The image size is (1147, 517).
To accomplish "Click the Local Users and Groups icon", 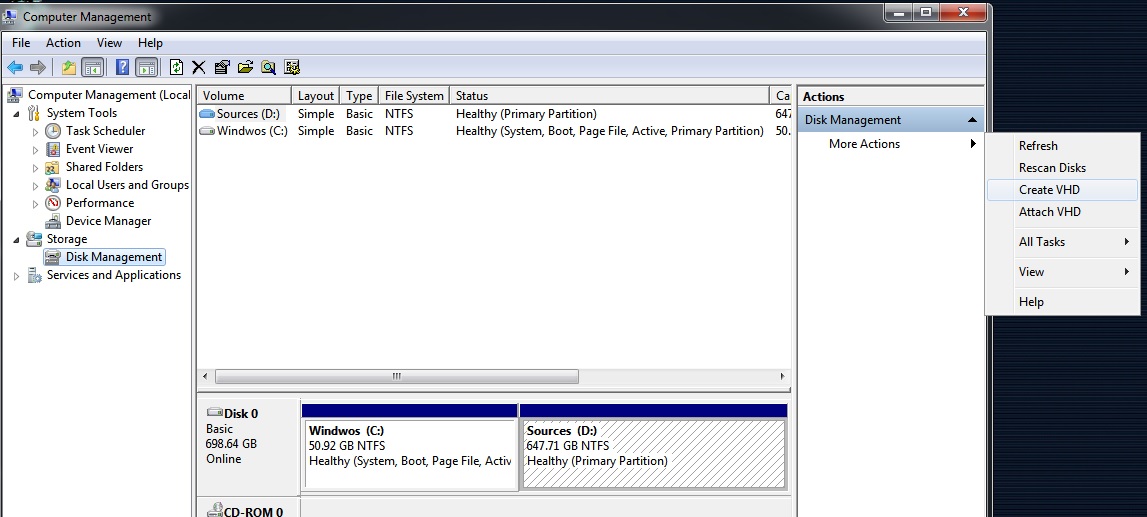I will [x=53, y=185].
